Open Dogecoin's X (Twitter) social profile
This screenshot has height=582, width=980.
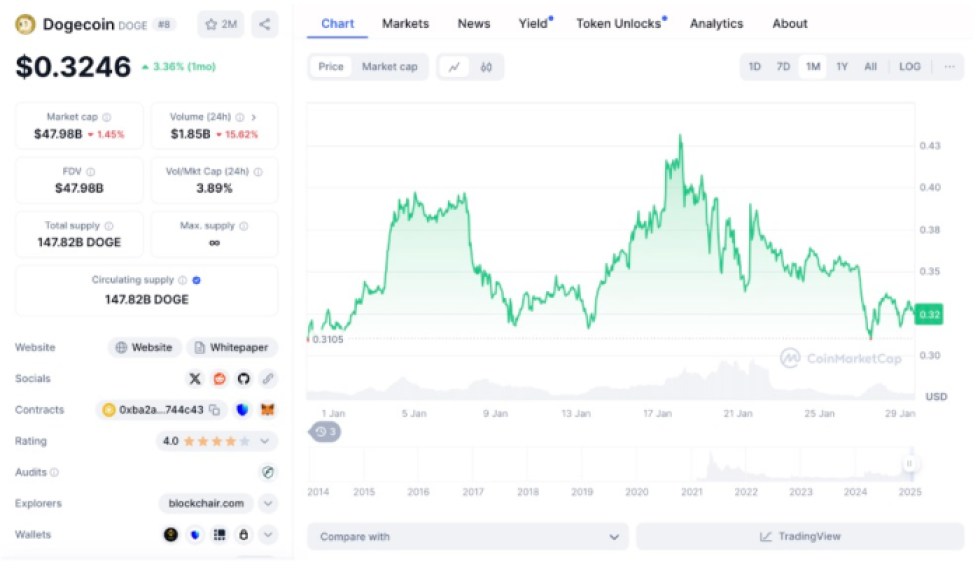195,378
